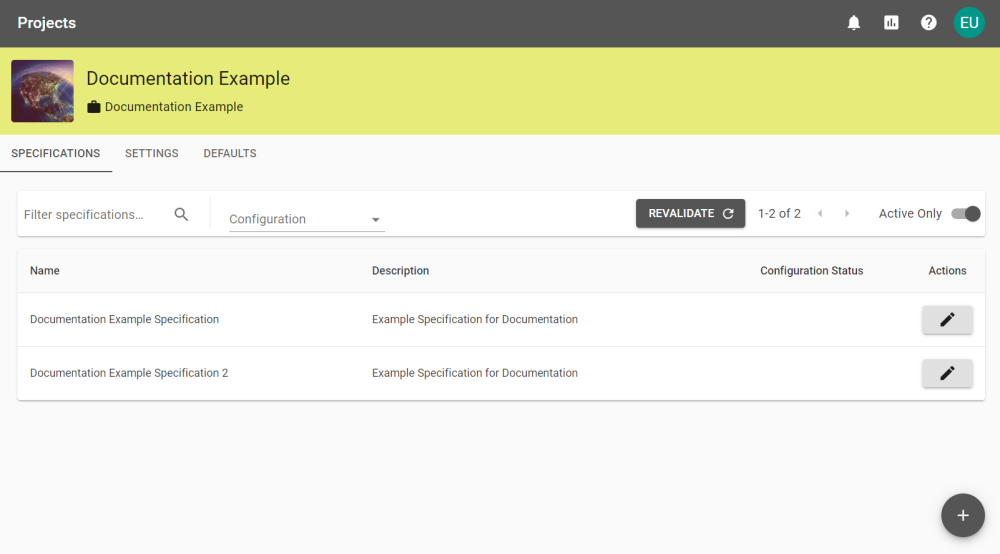Open the help question mark icon
This screenshot has height=554, width=1000.
(x=929, y=23)
